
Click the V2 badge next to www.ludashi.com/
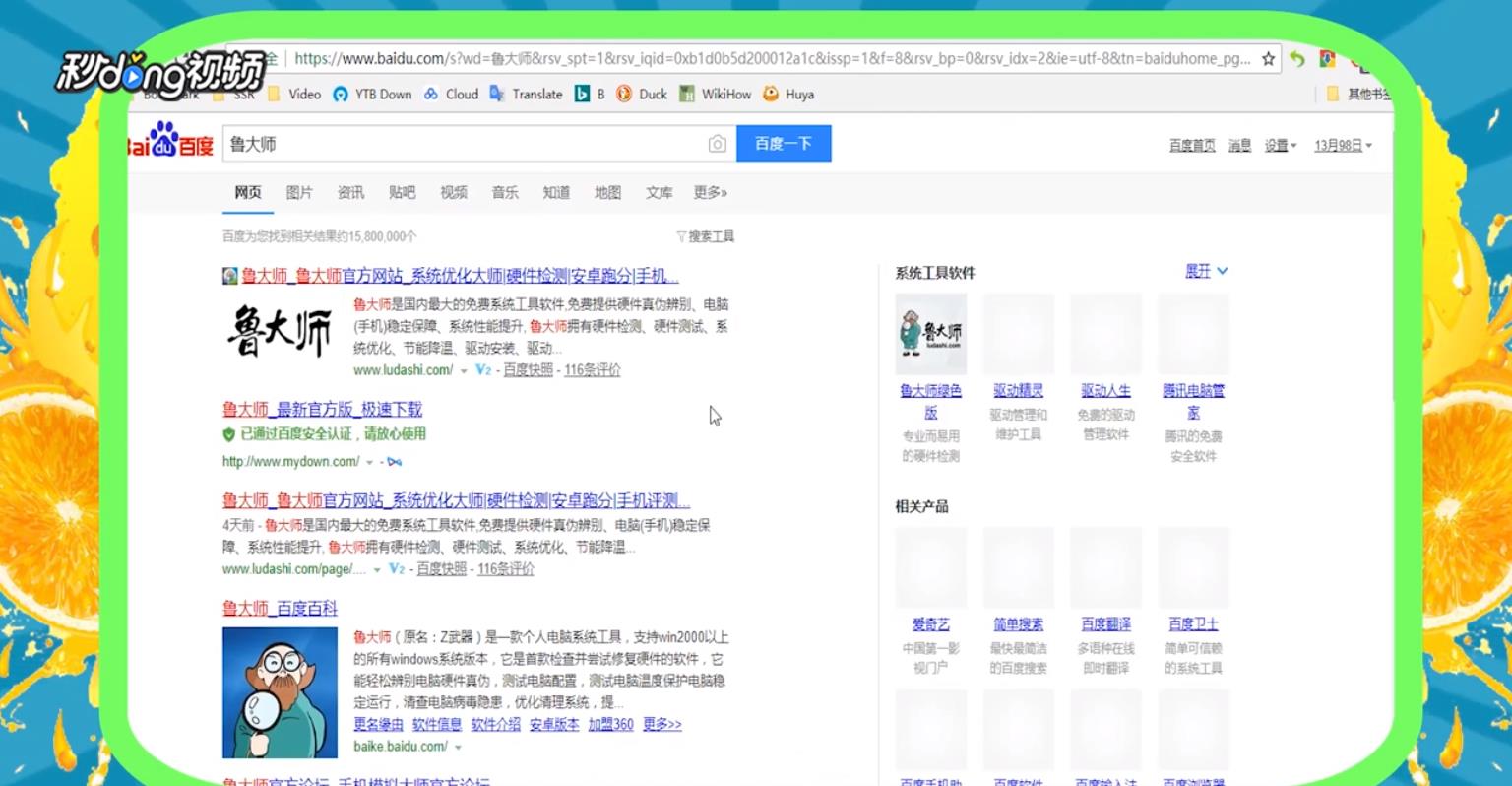coord(483,370)
